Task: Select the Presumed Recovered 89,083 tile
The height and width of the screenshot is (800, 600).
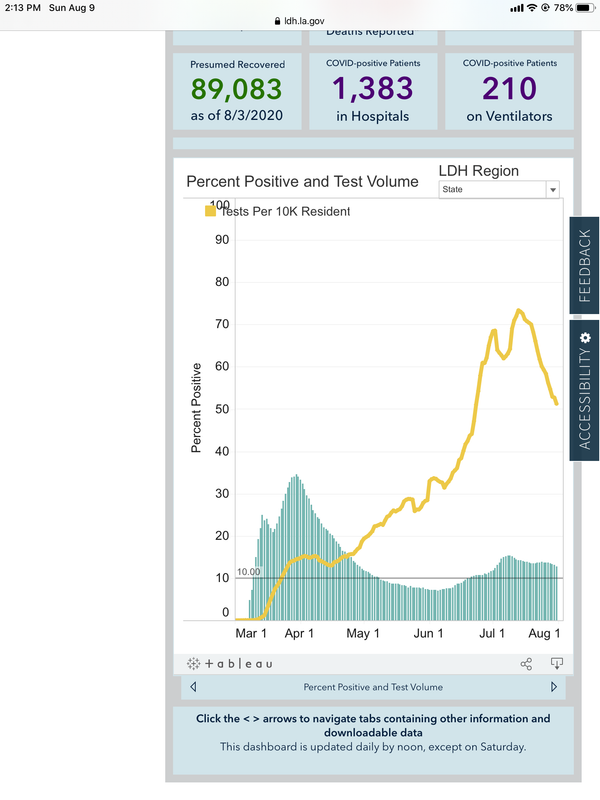Action: [237, 91]
